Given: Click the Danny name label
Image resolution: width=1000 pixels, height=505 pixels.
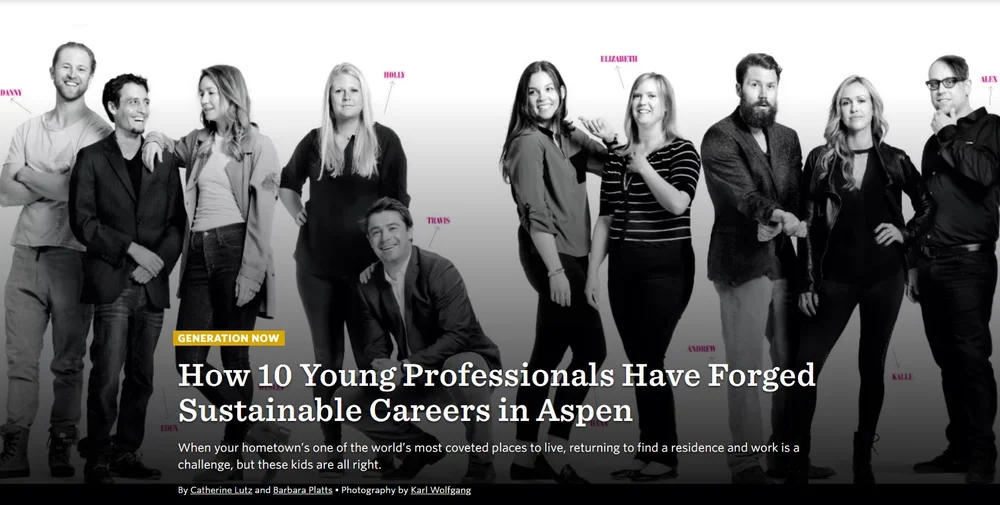Looking at the screenshot, I should [11, 93].
